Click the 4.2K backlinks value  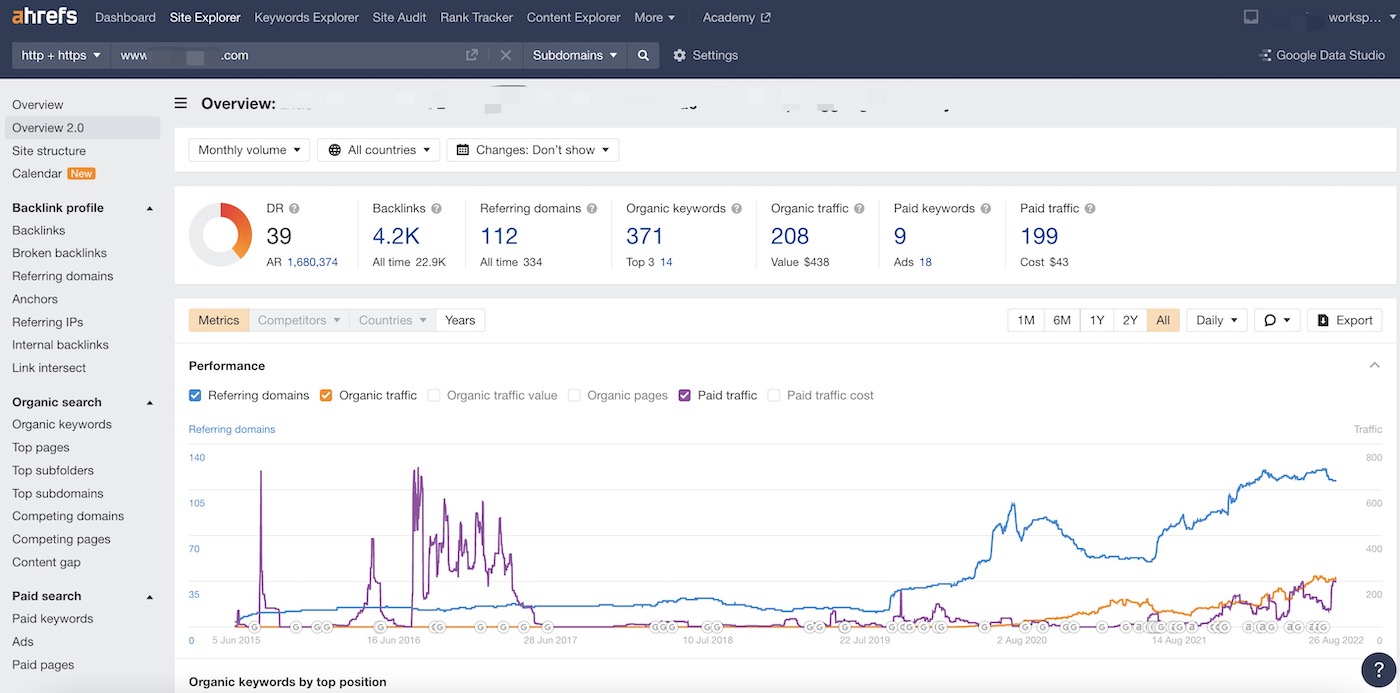[x=394, y=236]
